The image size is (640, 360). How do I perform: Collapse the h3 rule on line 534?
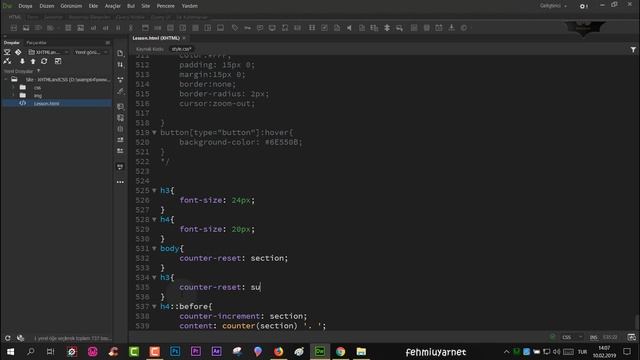[154, 278]
